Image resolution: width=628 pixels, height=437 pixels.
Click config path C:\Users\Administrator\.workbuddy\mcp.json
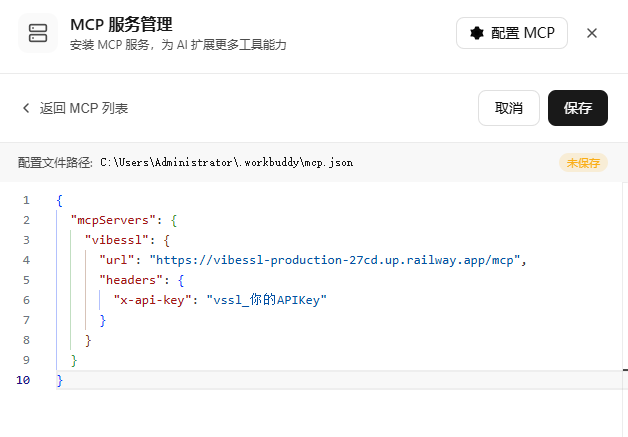pos(227,163)
